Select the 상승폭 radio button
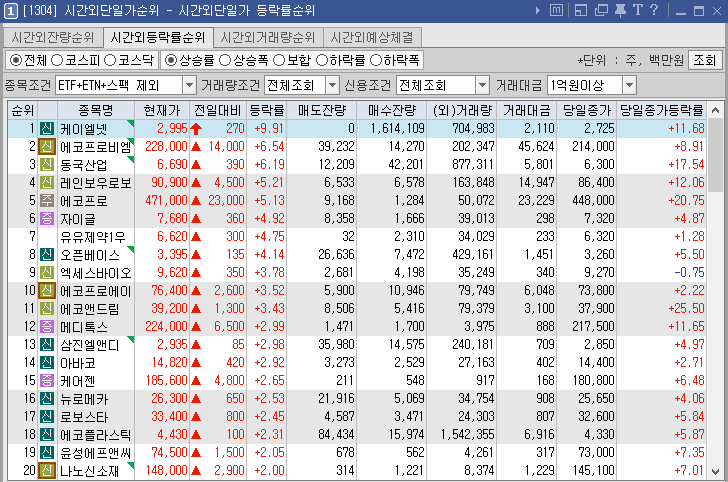This screenshot has width=728, height=482. (225, 60)
